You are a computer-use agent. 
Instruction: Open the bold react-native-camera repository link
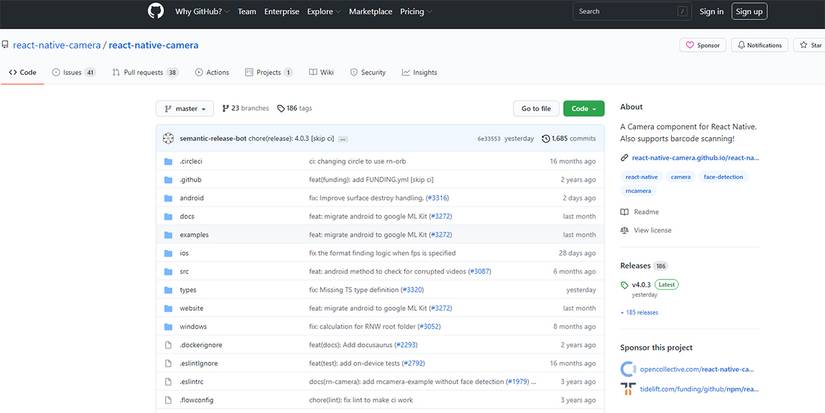tap(154, 45)
